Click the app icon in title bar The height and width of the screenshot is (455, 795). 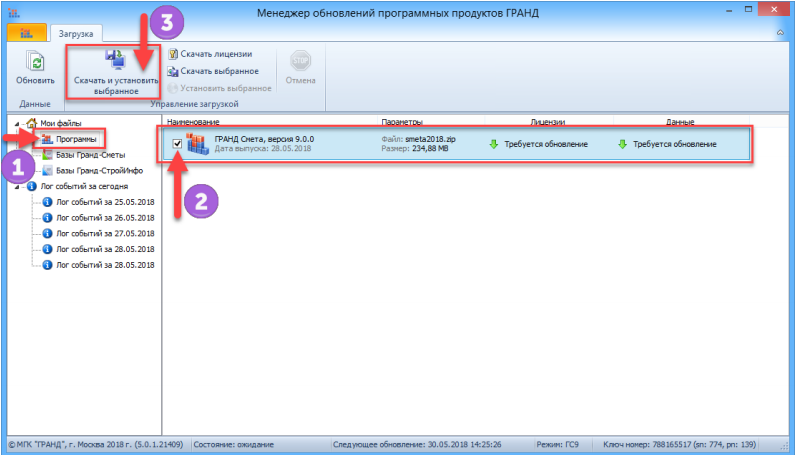14,12
